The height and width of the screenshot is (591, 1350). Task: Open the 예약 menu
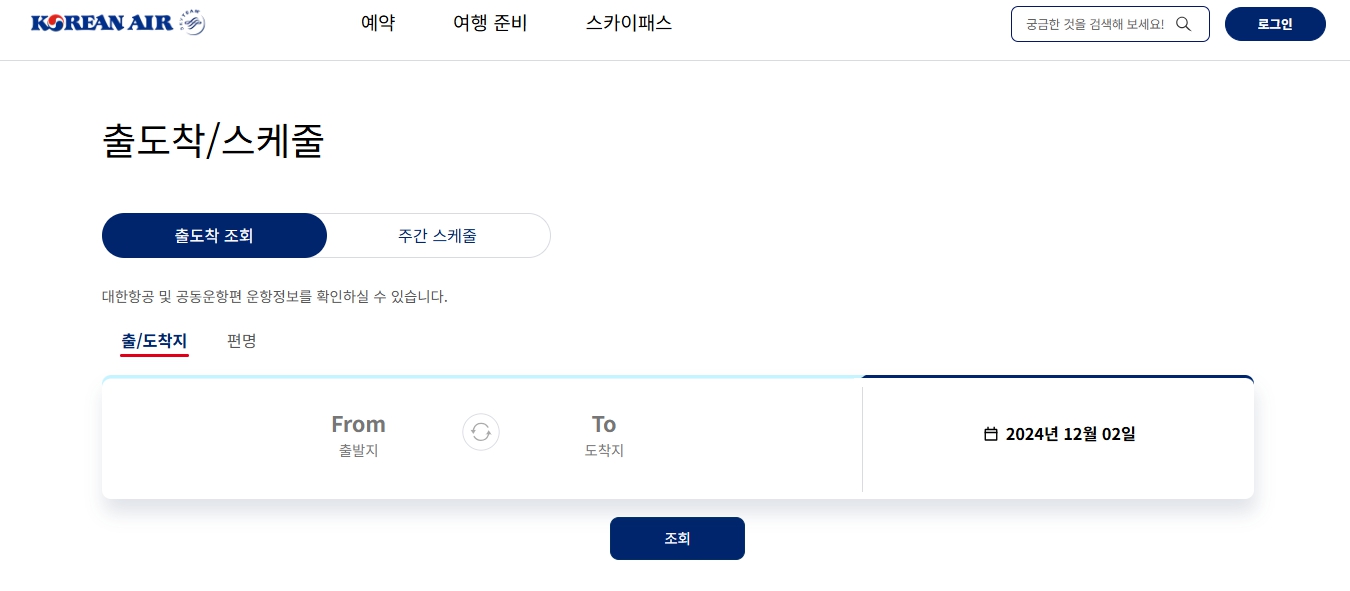click(378, 23)
